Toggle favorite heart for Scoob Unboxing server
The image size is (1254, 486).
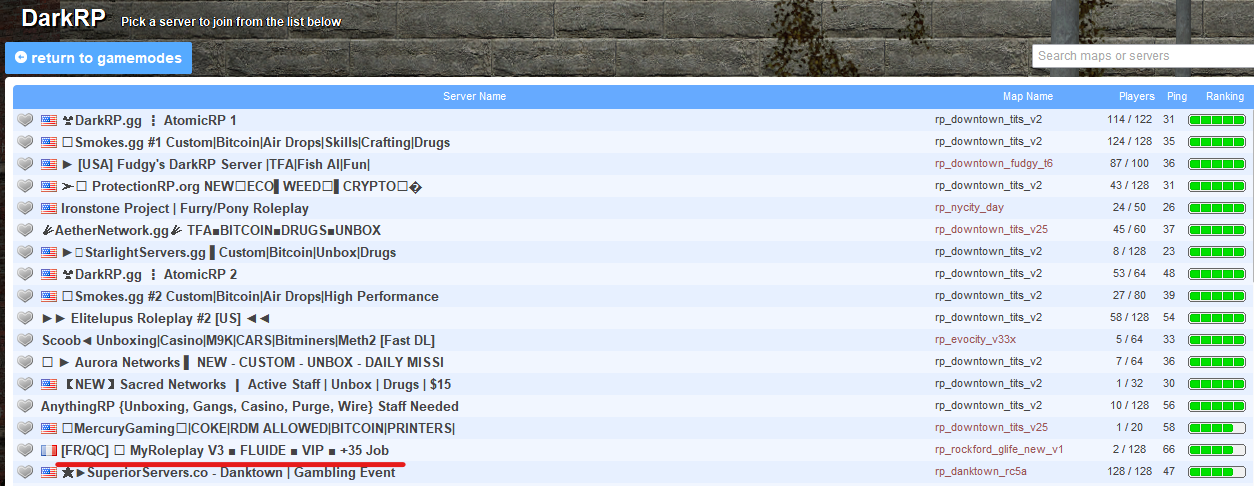26,340
